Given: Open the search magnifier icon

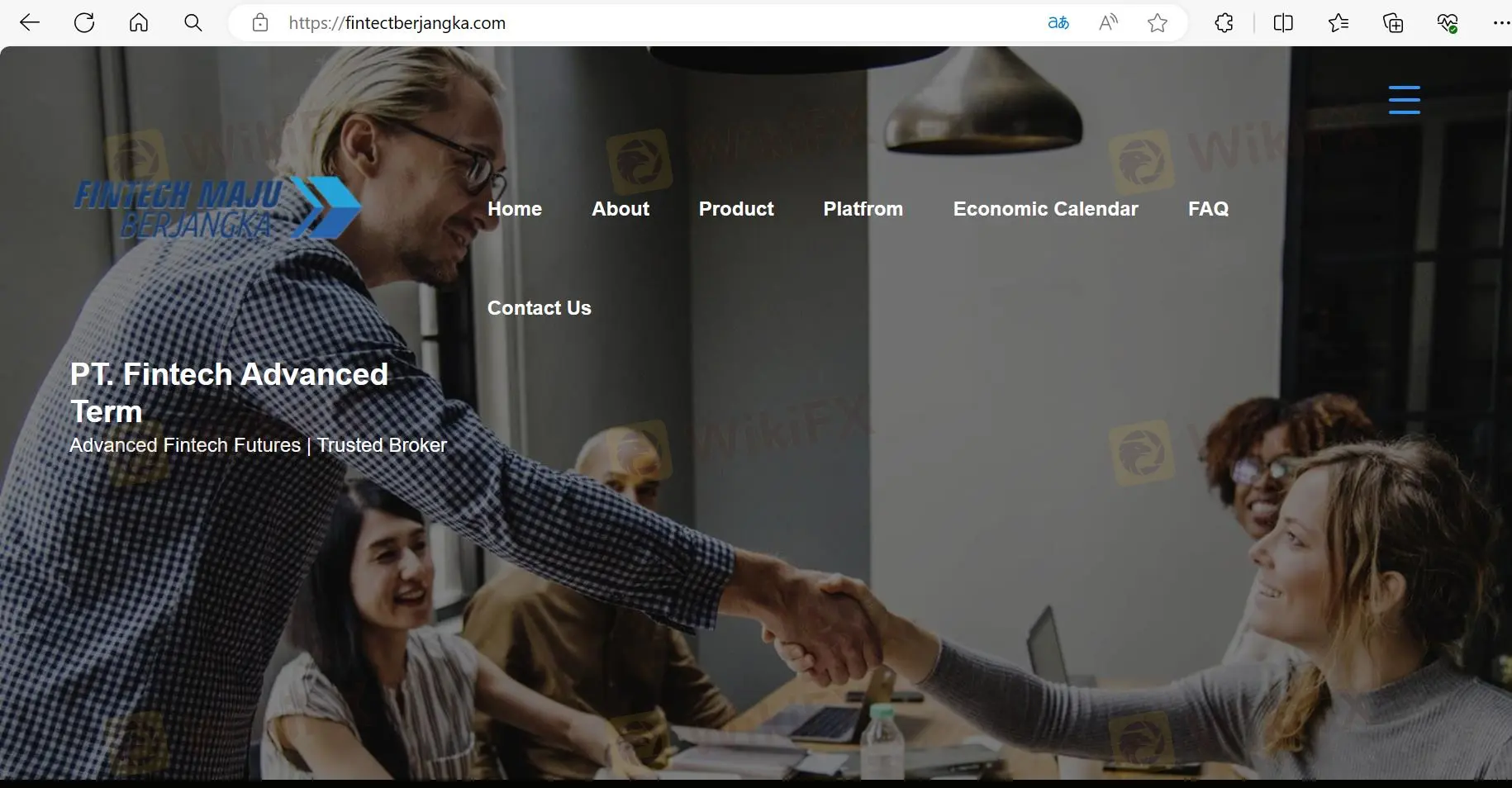Looking at the screenshot, I should tap(193, 23).
